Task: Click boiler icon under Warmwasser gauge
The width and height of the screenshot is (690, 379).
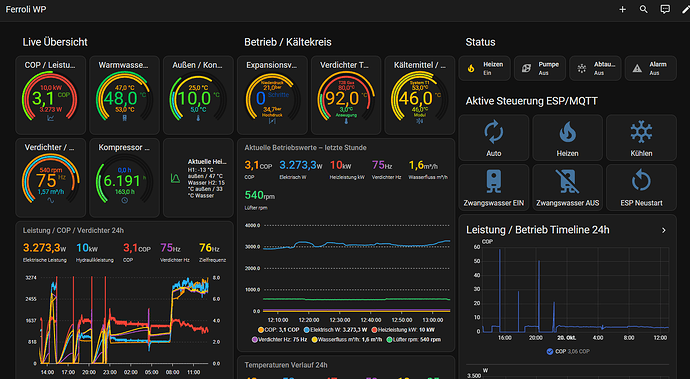Action: (x=125, y=118)
